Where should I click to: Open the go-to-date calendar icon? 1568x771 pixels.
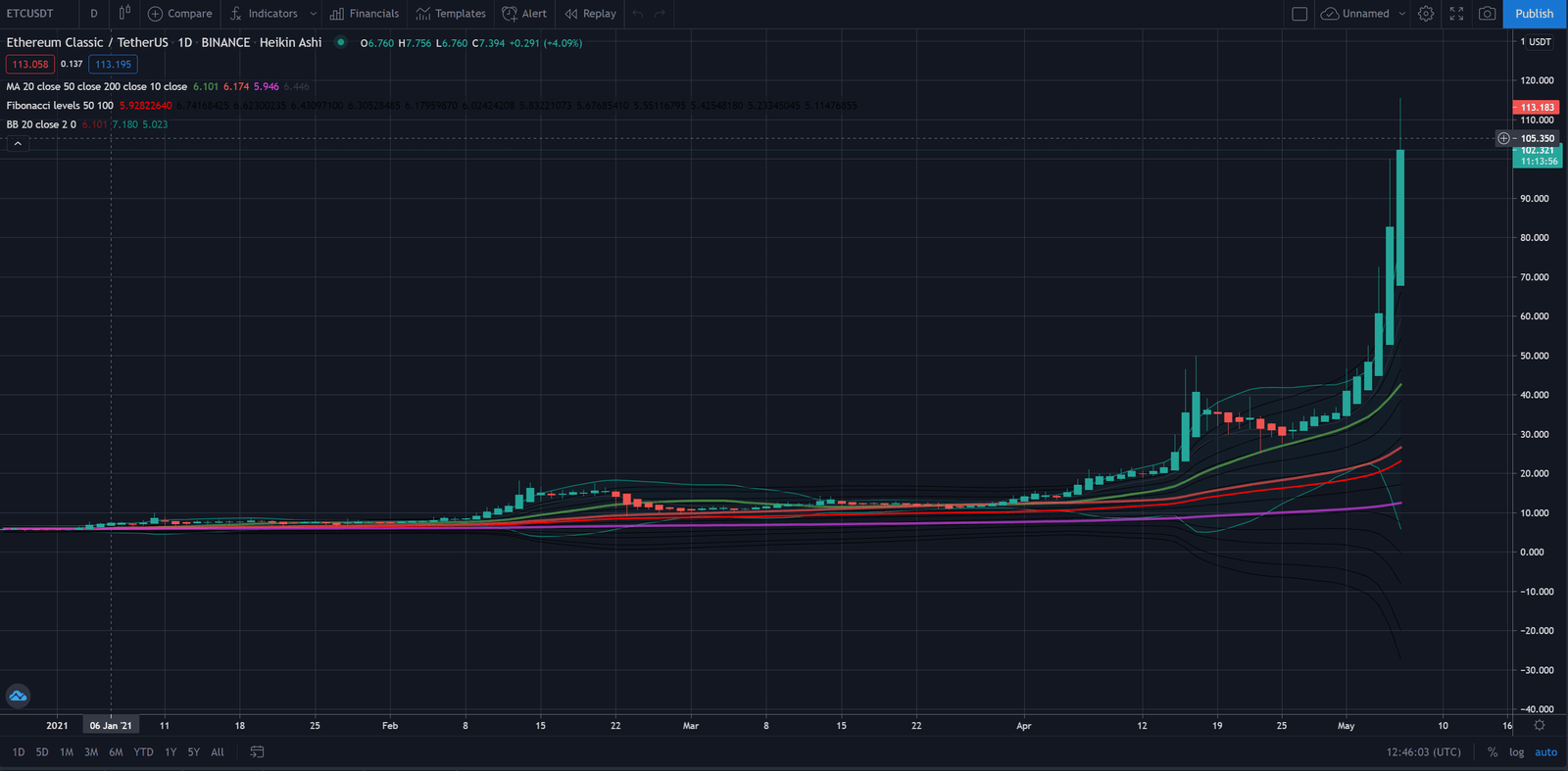pos(257,752)
